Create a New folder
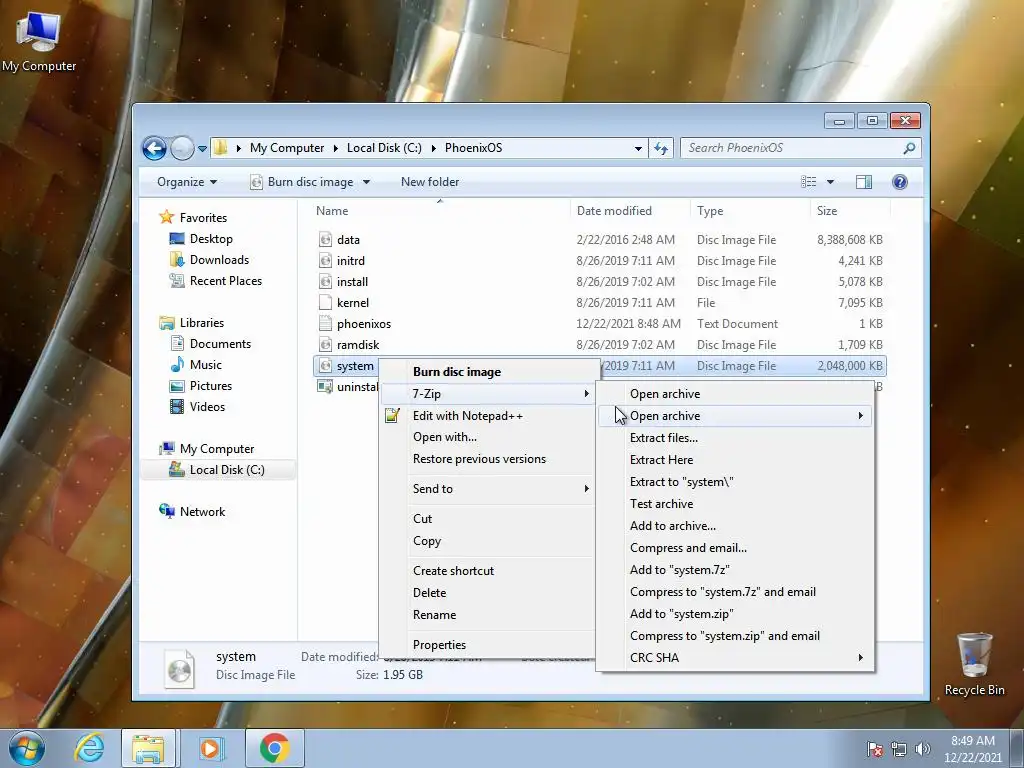The image size is (1024, 768). click(430, 182)
